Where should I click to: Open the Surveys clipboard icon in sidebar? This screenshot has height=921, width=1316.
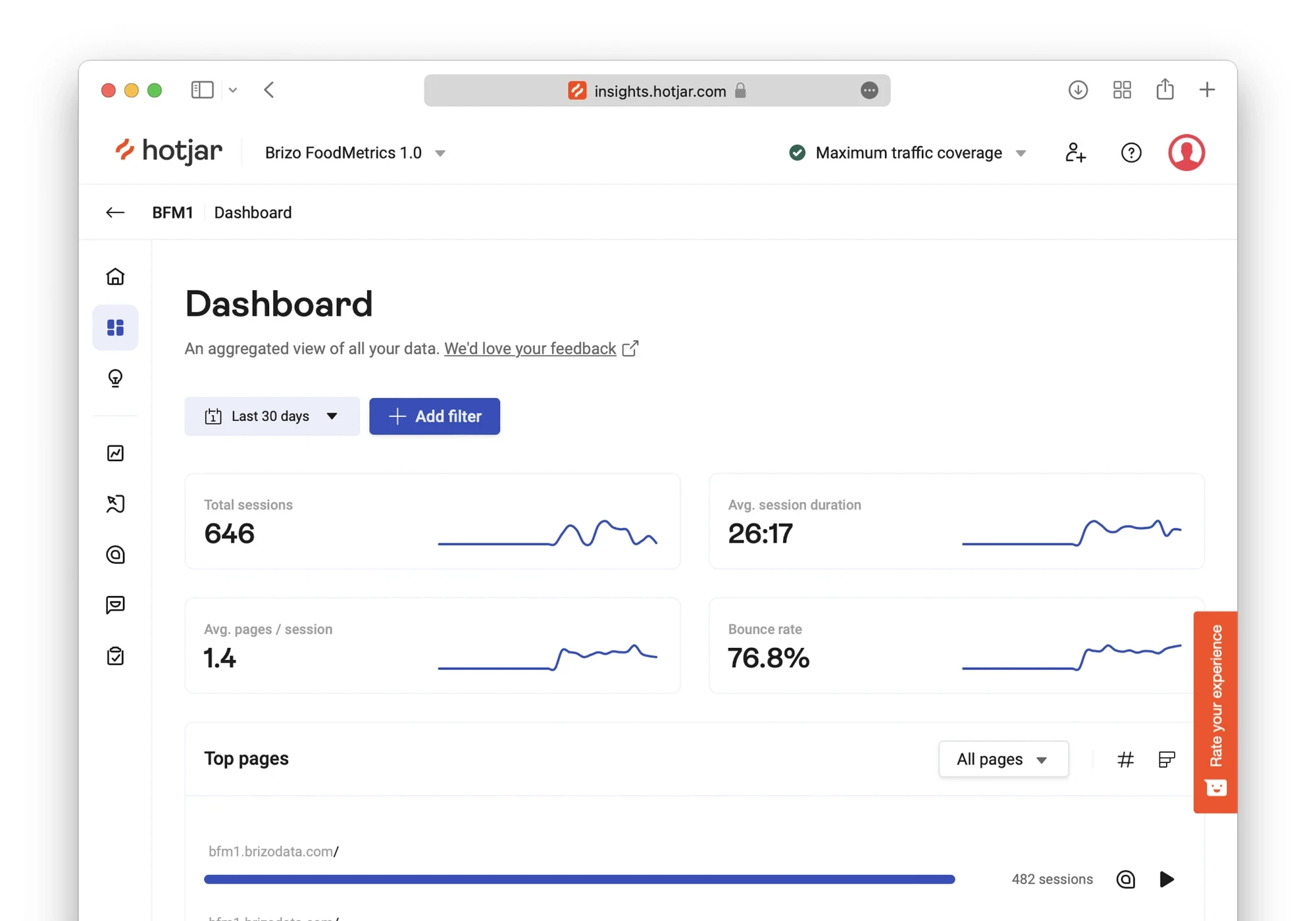pyautogui.click(x=115, y=656)
